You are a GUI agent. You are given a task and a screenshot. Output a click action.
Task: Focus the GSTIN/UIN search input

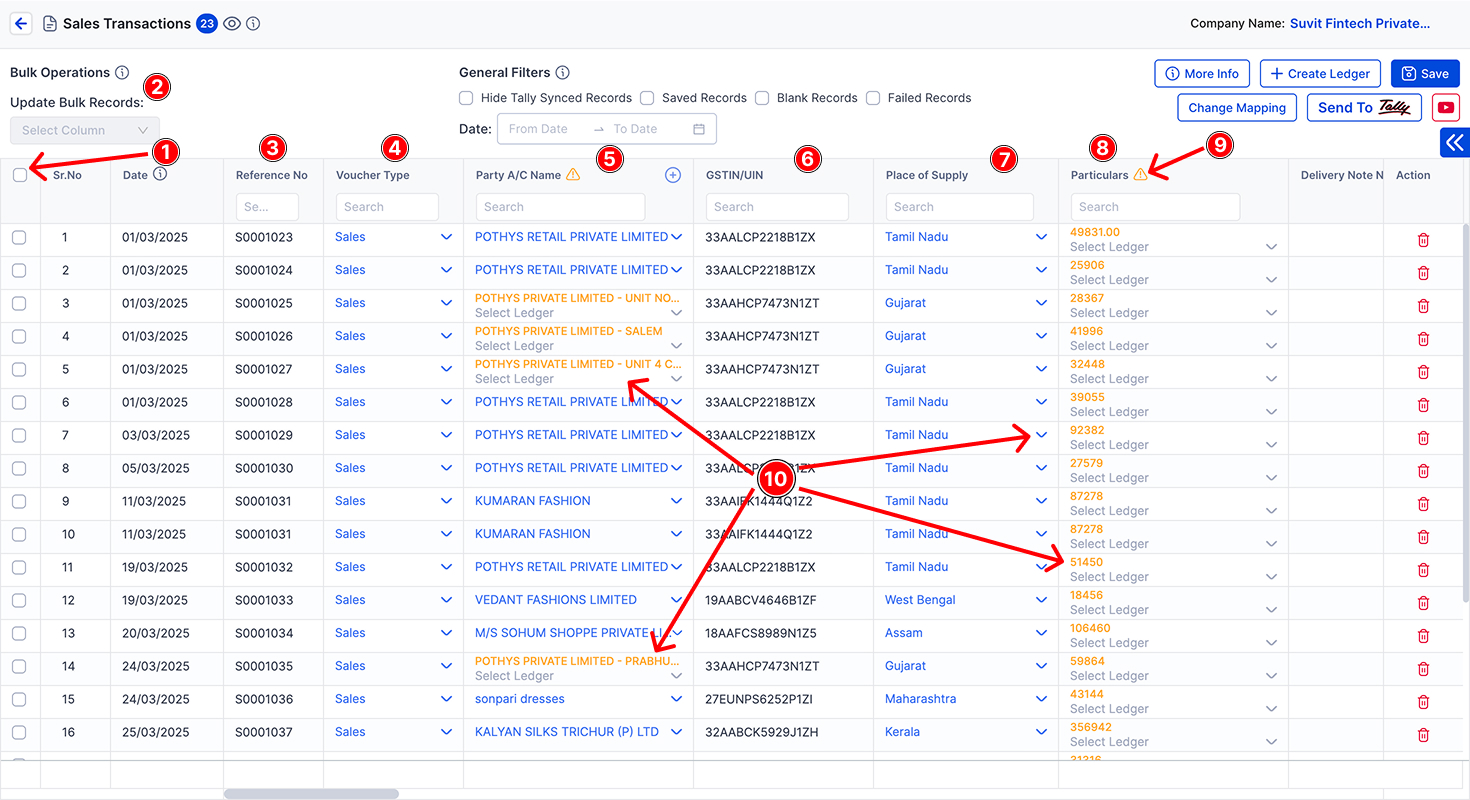coord(777,207)
